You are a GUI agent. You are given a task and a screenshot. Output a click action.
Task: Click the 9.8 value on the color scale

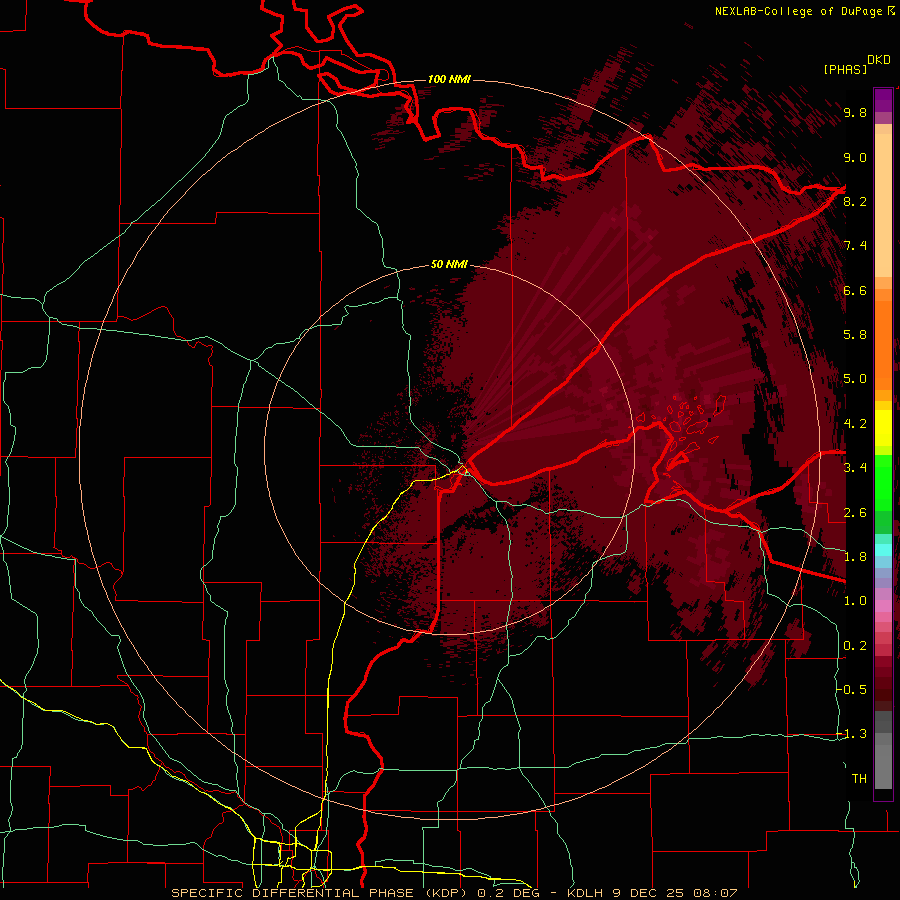[855, 113]
